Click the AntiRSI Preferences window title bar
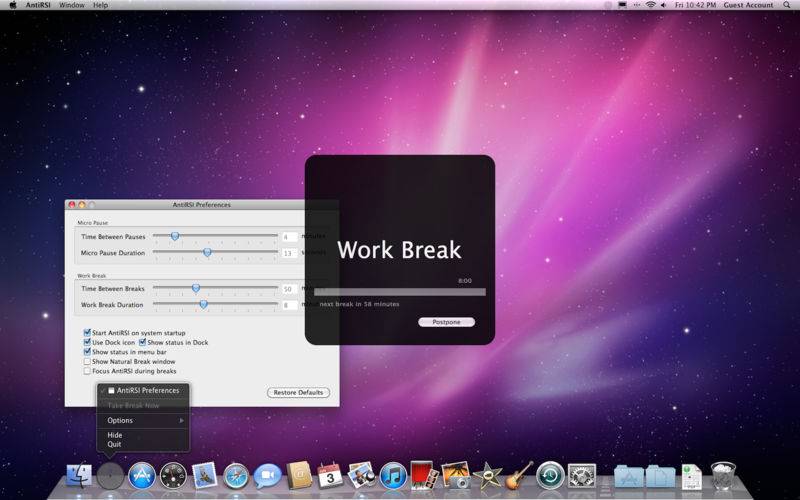 [202, 205]
